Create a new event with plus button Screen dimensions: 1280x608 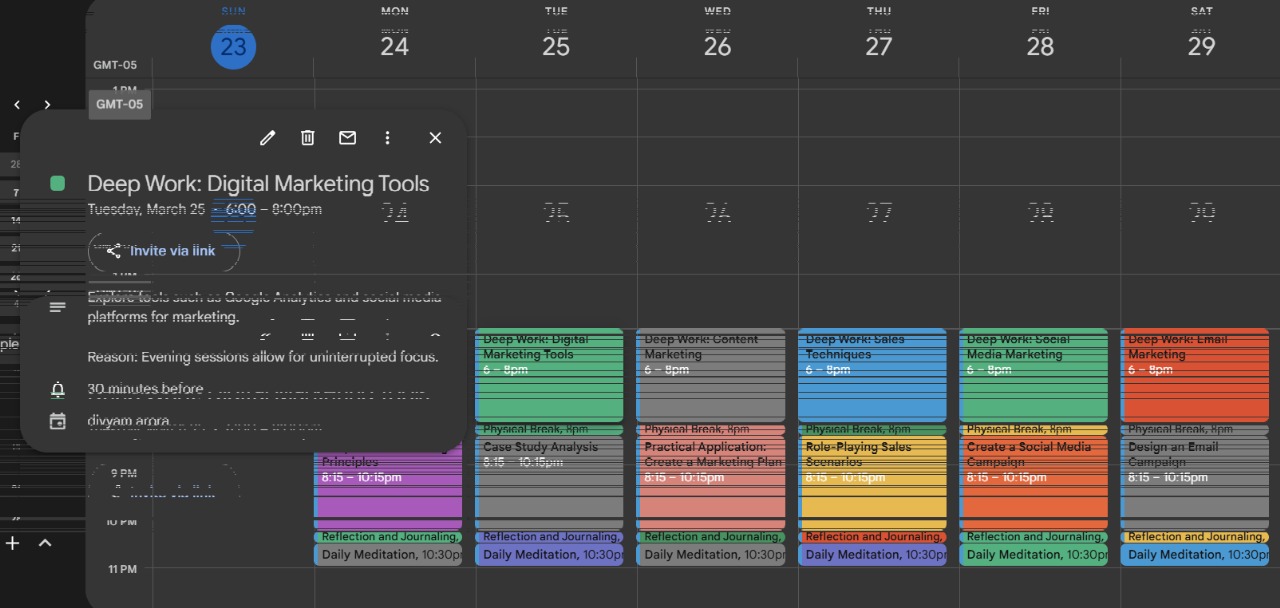coord(12,543)
